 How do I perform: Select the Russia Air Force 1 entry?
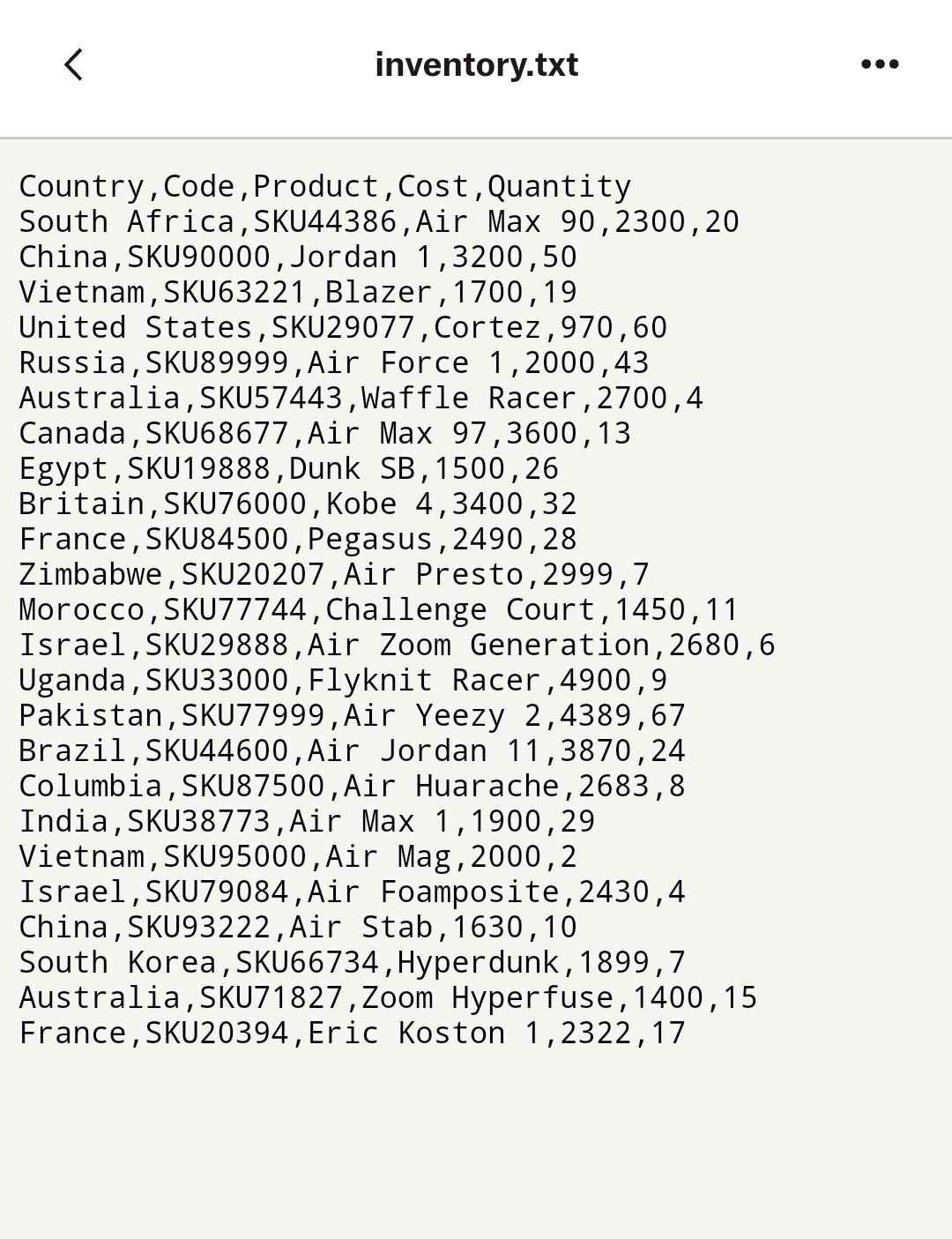point(335,362)
